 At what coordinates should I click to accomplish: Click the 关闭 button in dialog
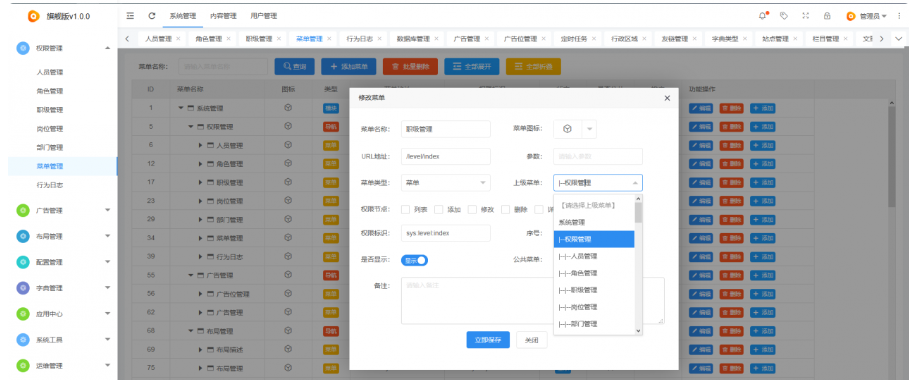(532, 340)
